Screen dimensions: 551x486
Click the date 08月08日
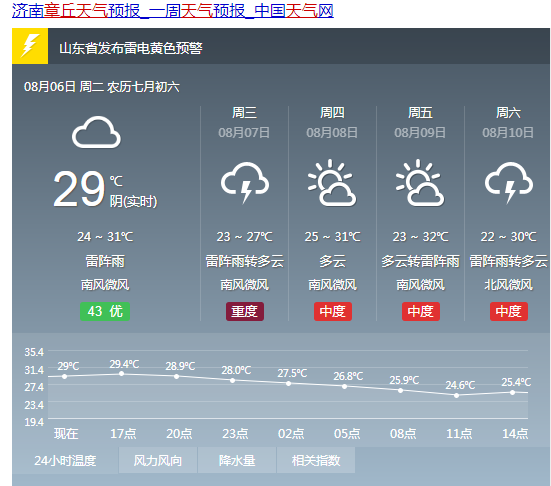coord(332,132)
